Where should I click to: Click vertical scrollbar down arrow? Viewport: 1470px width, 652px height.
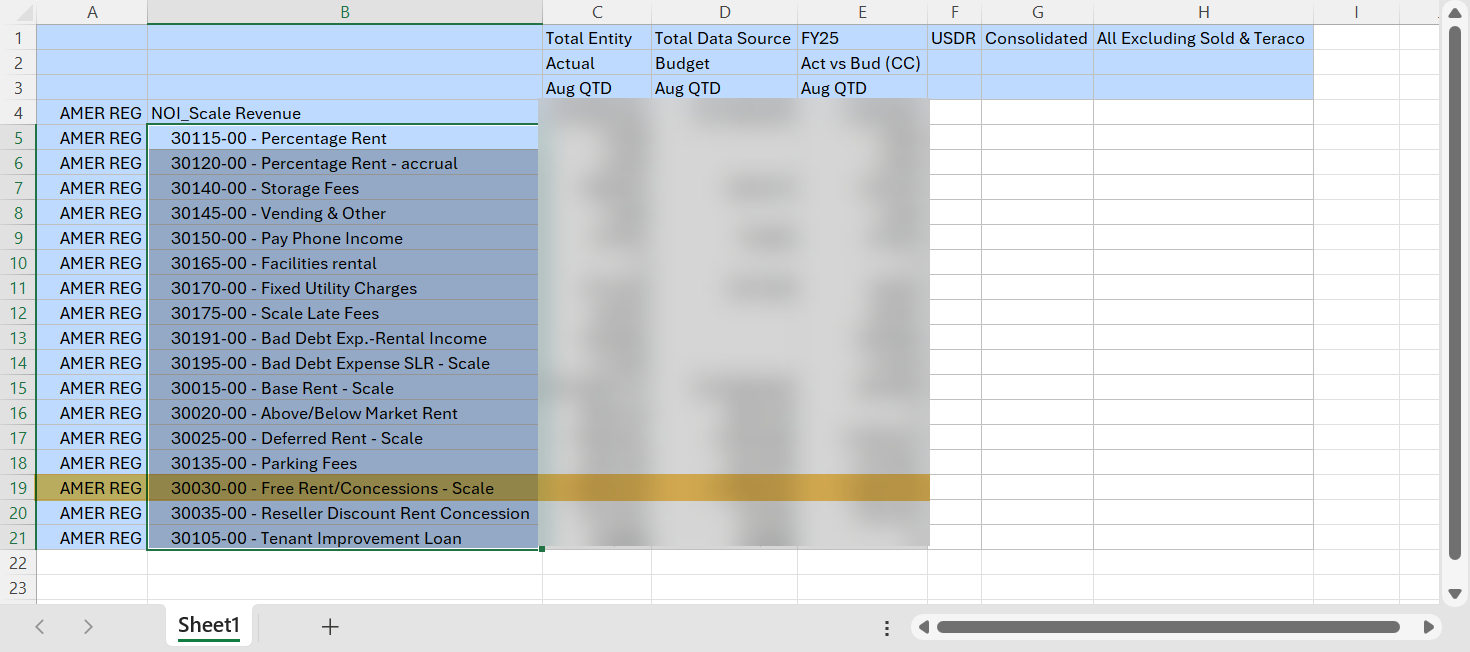1455,594
